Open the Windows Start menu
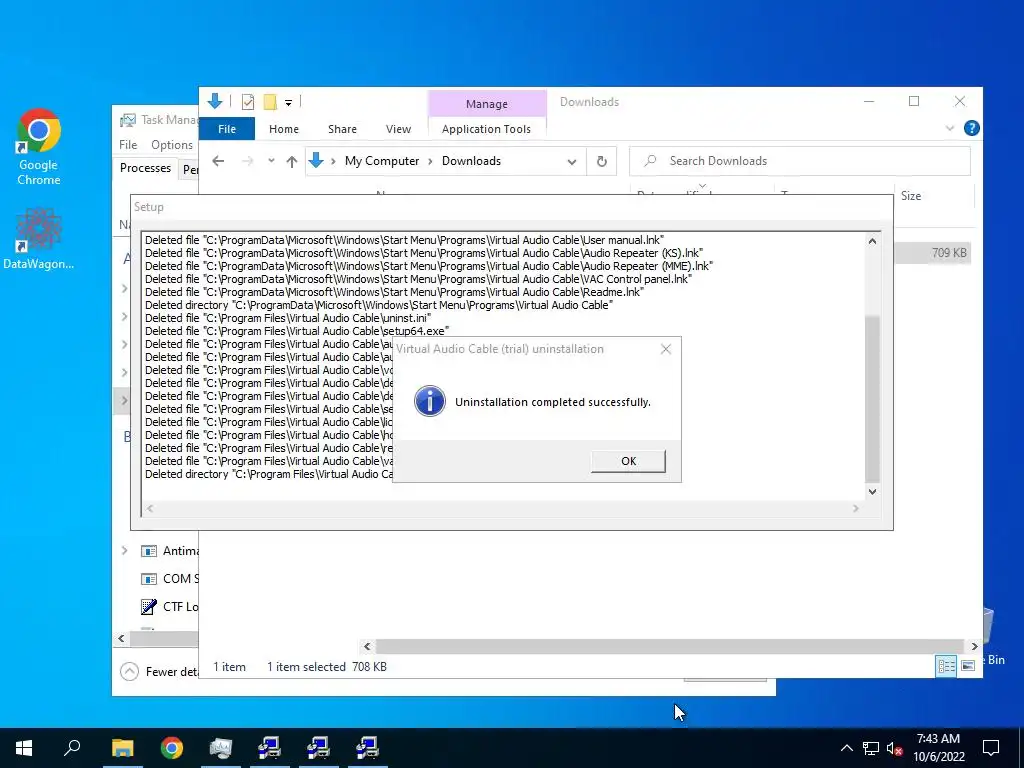The image size is (1024, 768). (24, 748)
